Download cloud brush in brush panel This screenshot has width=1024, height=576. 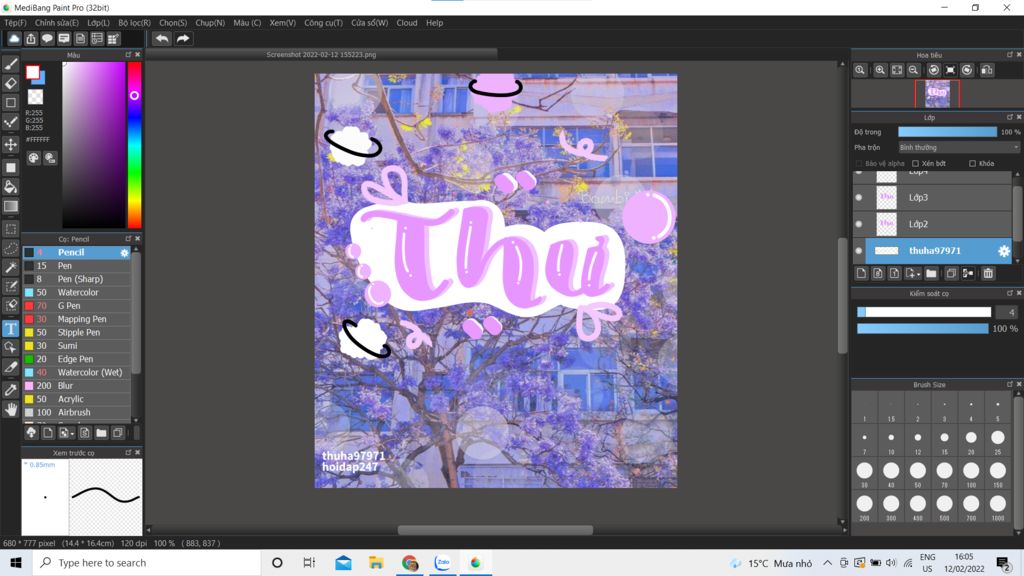click(x=31, y=433)
